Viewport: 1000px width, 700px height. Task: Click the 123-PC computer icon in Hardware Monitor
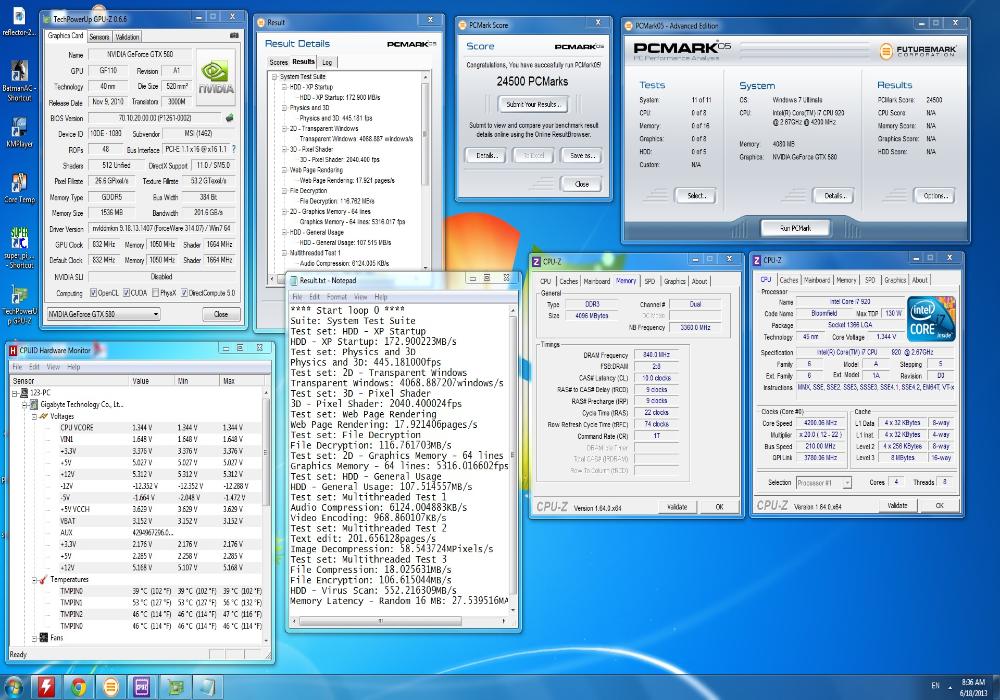[24, 393]
